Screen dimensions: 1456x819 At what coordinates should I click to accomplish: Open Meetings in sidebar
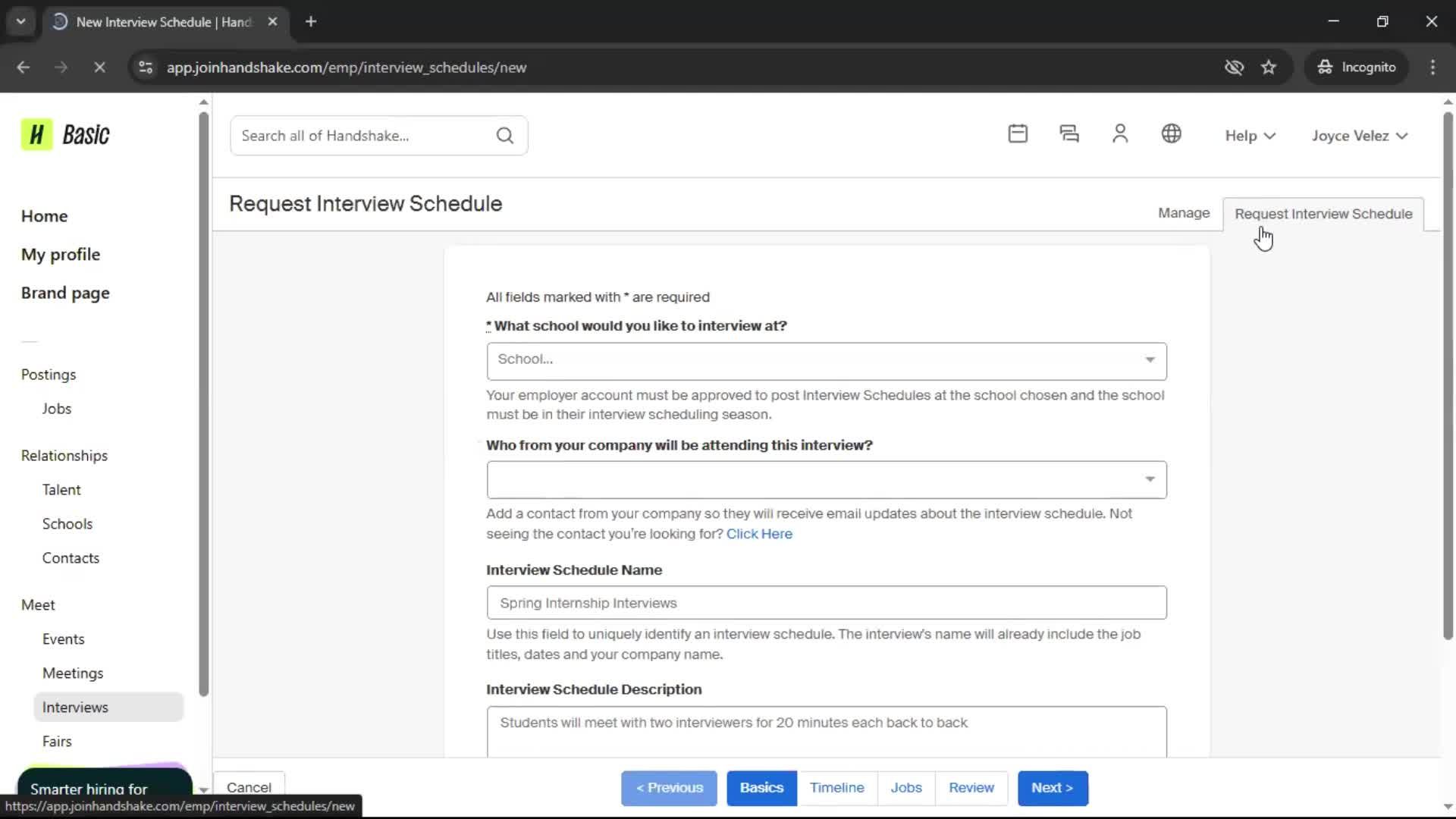point(73,673)
